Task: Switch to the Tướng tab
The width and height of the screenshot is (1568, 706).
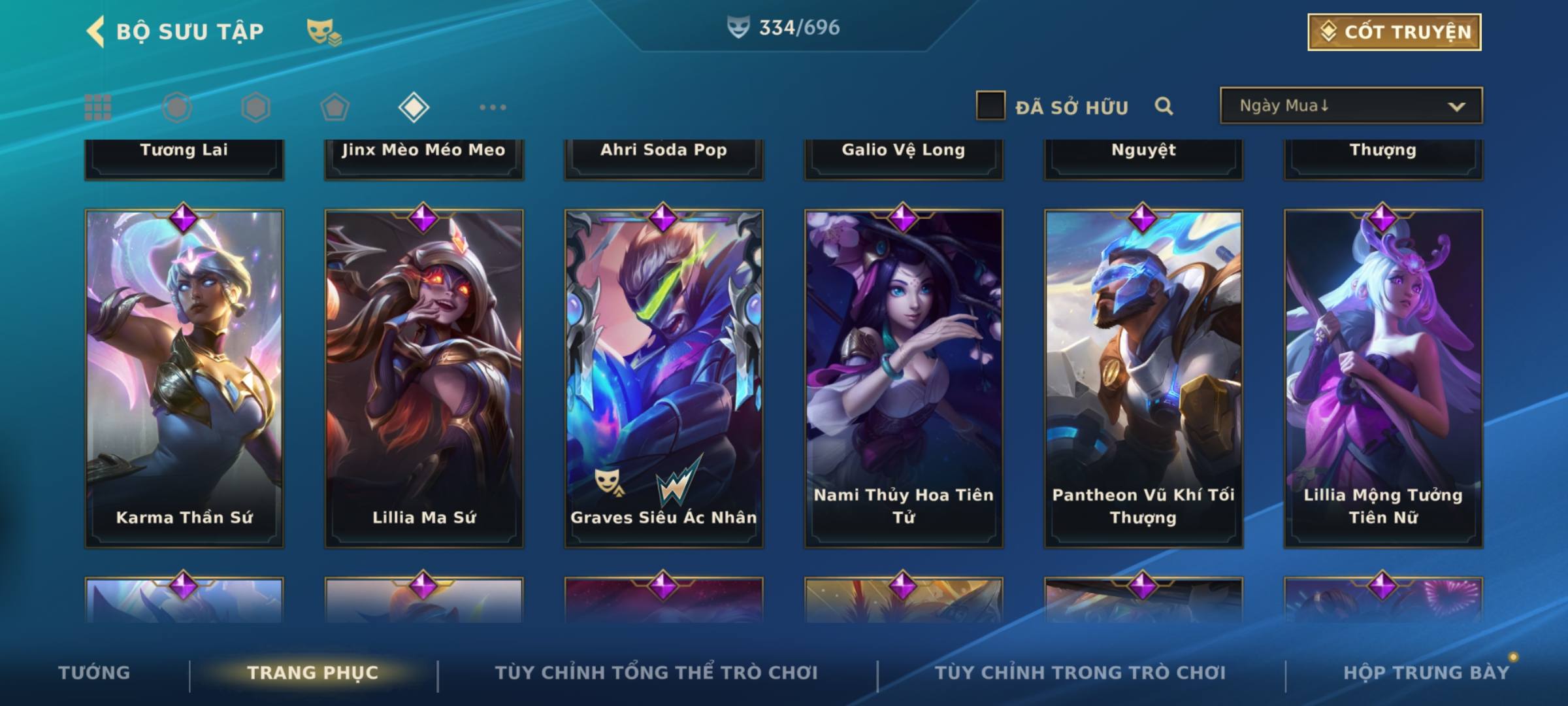Action: pyautogui.click(x=94, y=673)
